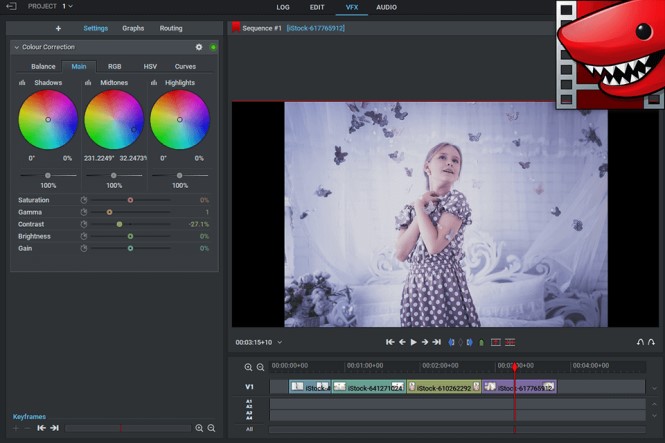Click the Gamma slider handle
Viewport: 665px width, 443px height.
point(109,212)
